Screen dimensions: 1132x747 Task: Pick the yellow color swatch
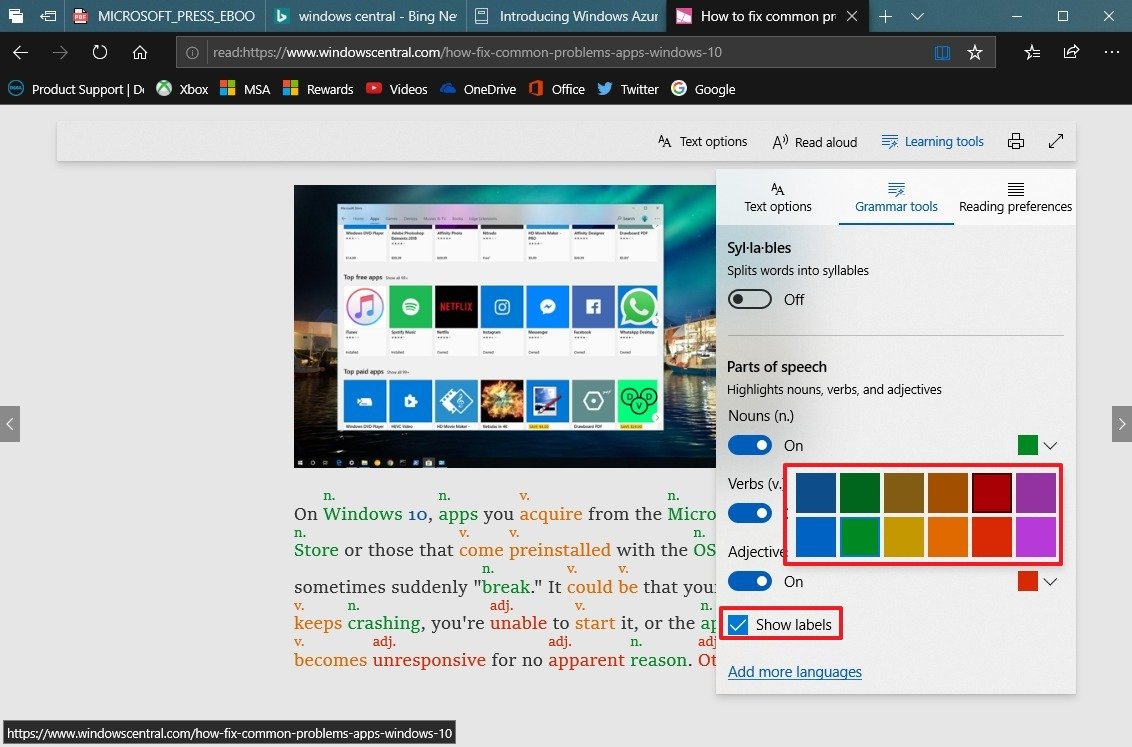point(904,537)
